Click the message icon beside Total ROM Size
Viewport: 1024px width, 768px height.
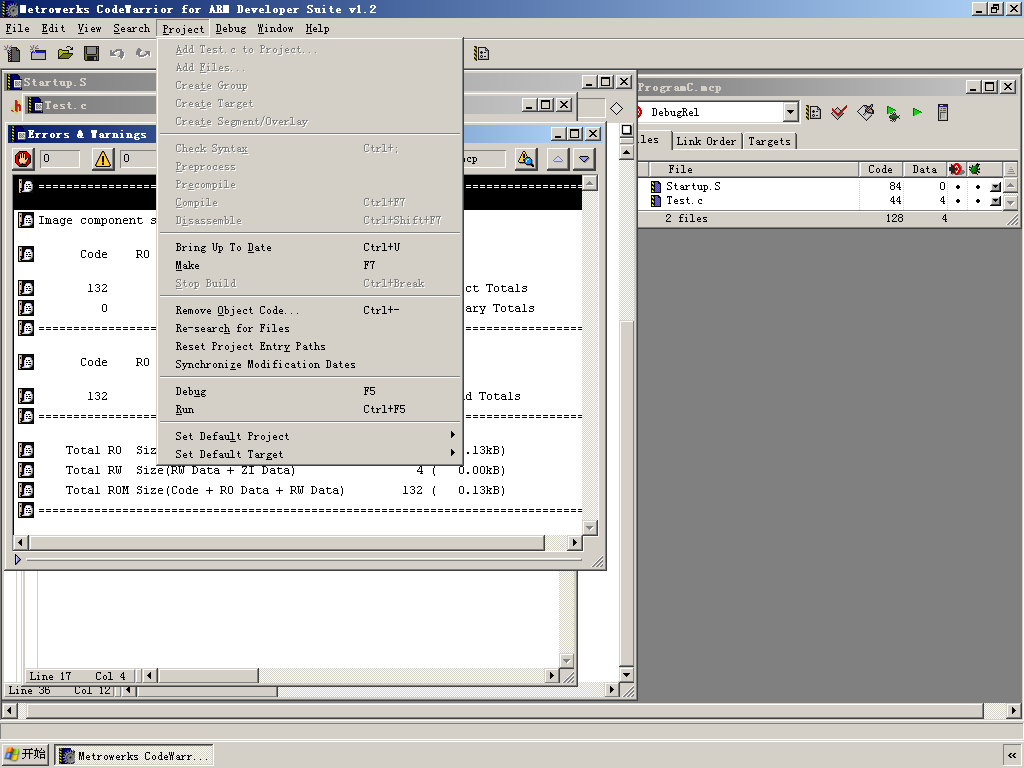click(26, 490)
